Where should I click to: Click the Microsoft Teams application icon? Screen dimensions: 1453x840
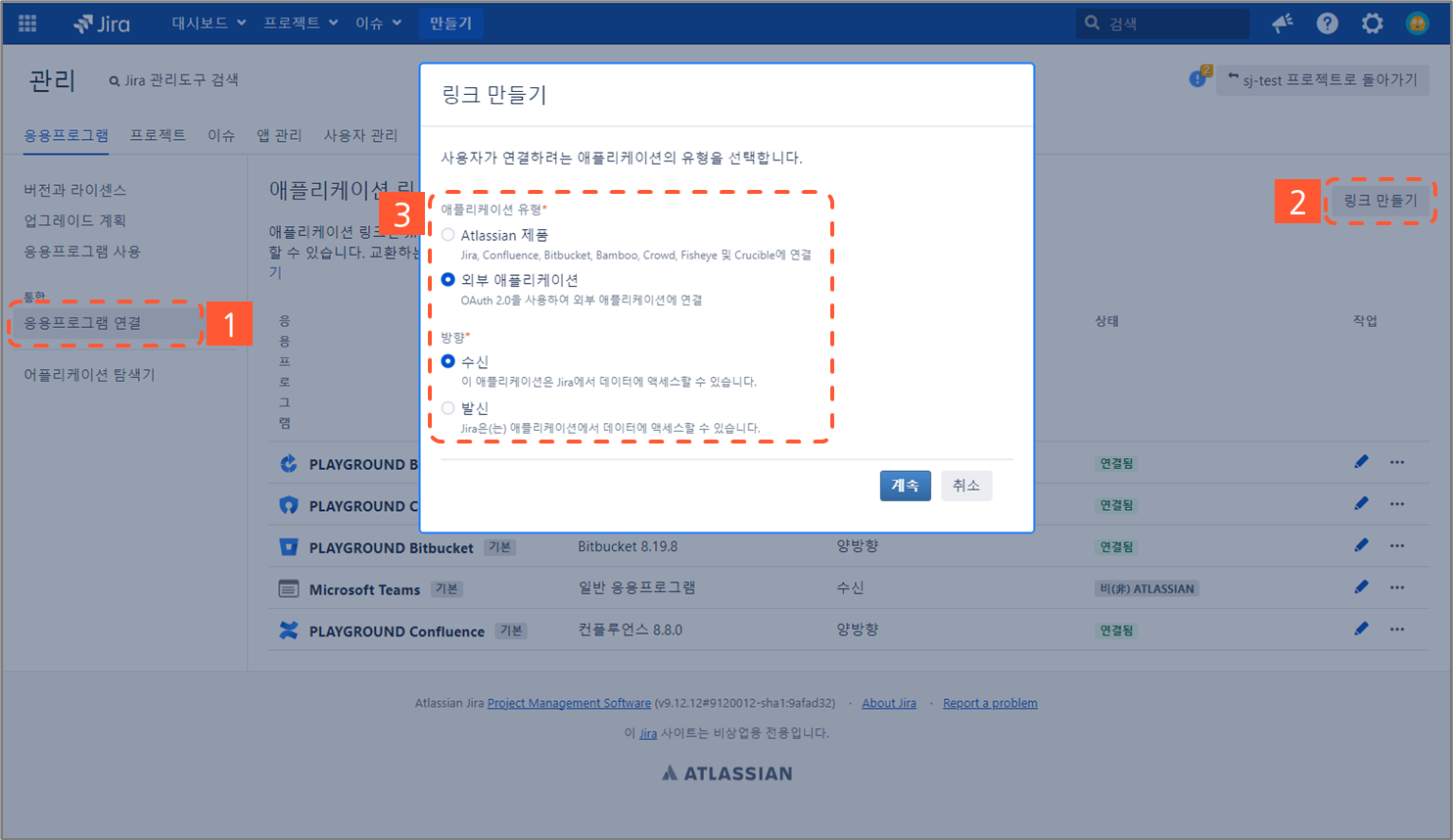(288, 588)
